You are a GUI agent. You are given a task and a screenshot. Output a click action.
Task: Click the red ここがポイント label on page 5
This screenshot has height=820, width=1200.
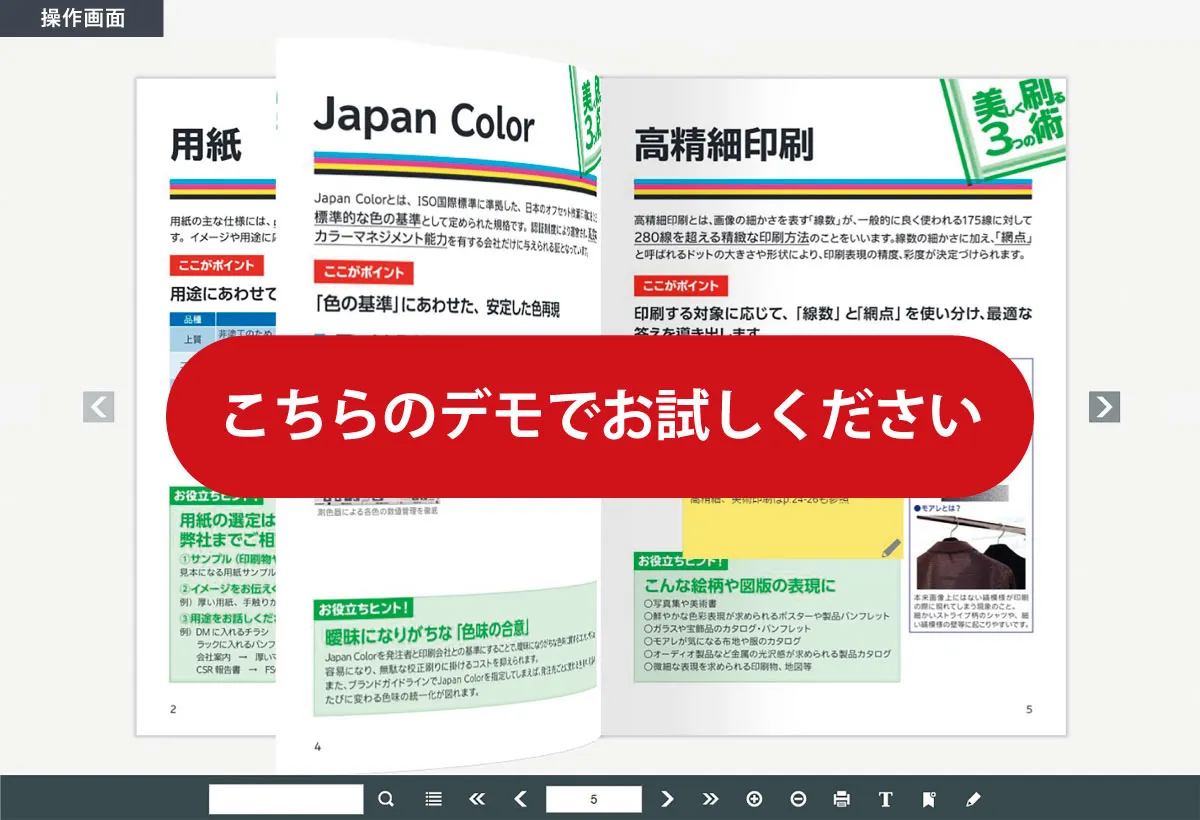[x=681, y=285]
